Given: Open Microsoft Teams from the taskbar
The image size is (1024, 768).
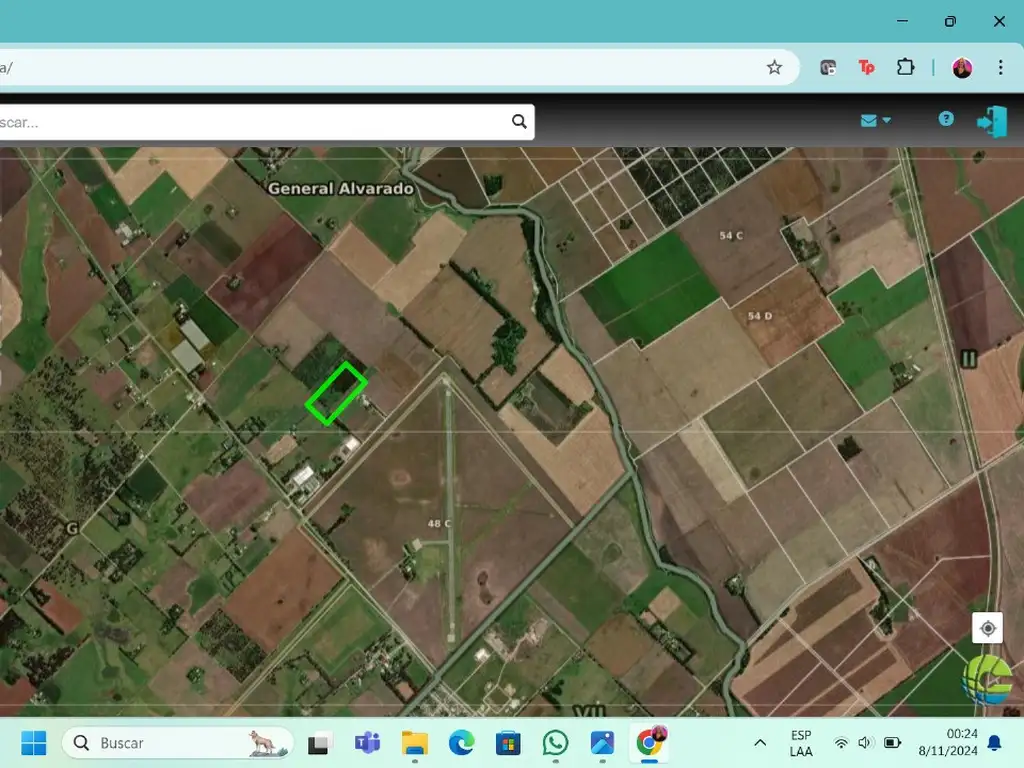Looking at the screenshot, I should pyautogui.click(x=367, y=743).
